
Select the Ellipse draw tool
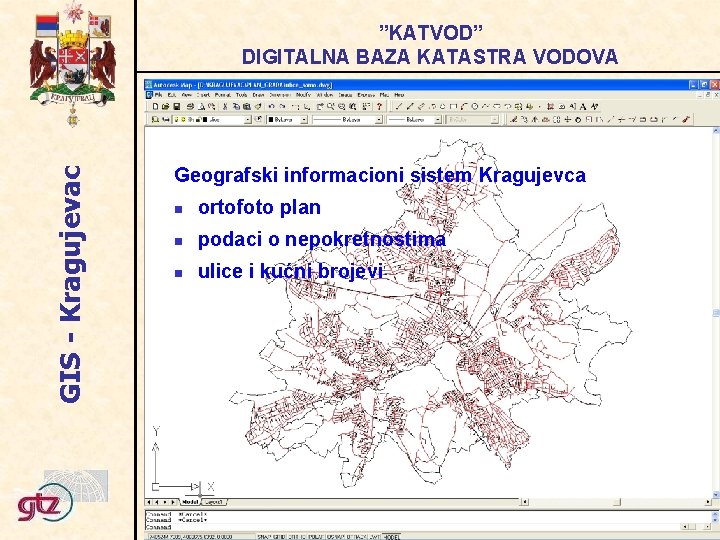tap(497, 107)
